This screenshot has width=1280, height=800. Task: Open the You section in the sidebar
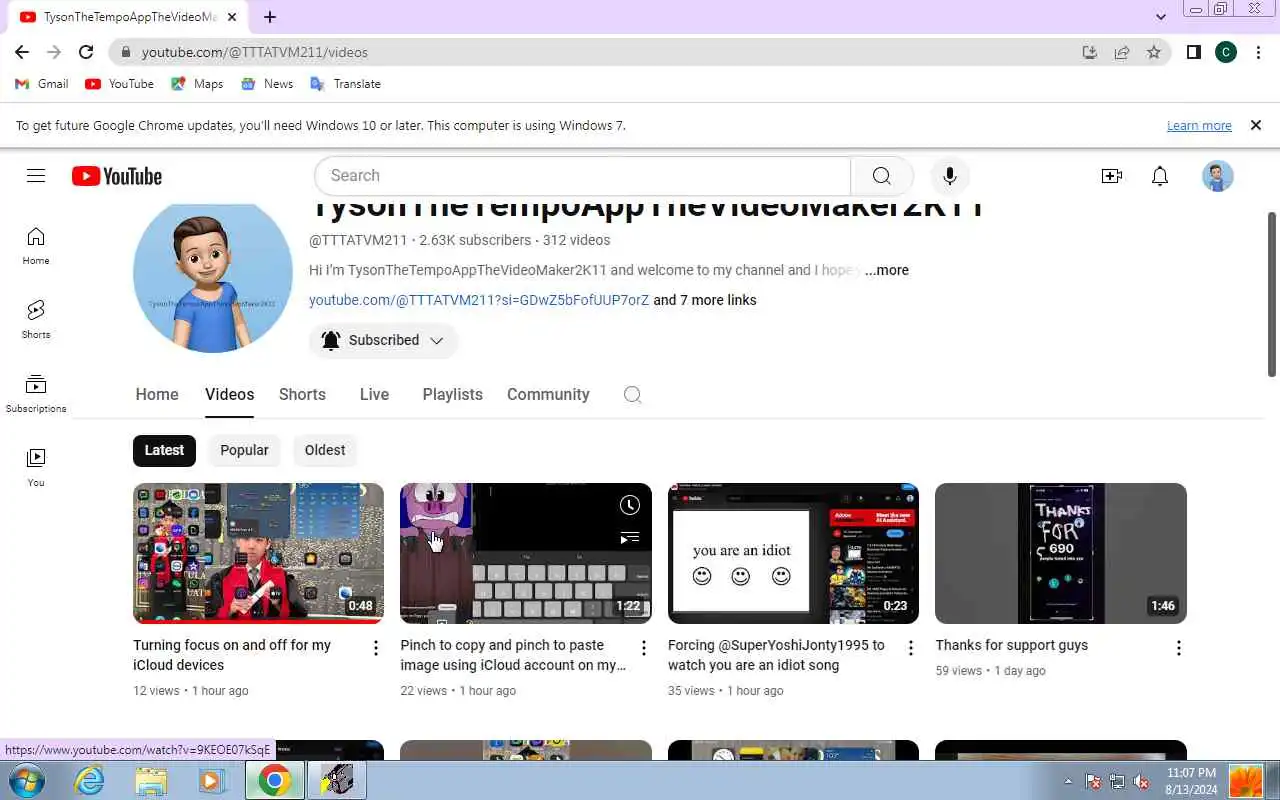tap(36, 468)
